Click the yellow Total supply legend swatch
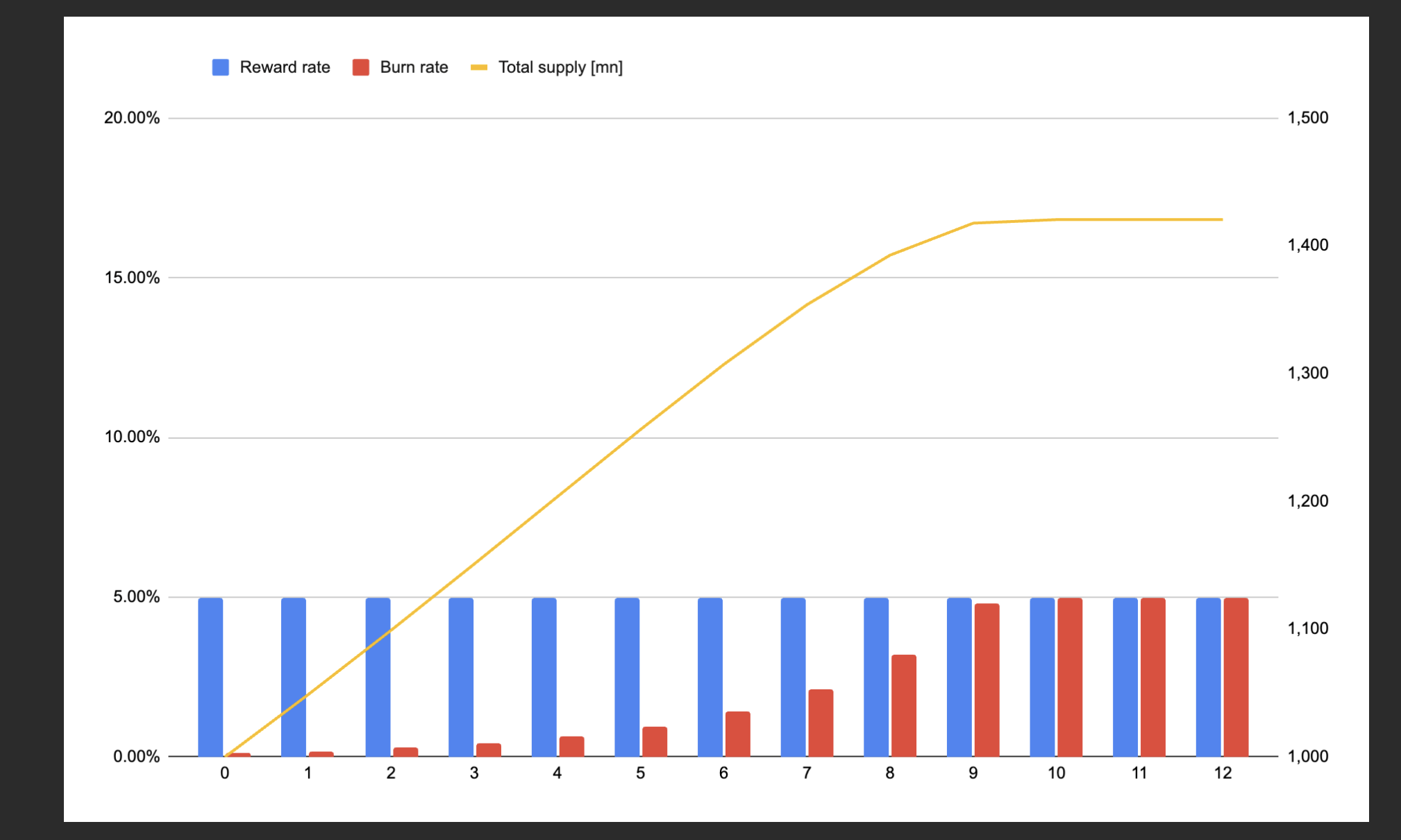The image size is (1401, 840). pyautogui.click(x=479, y=67)
